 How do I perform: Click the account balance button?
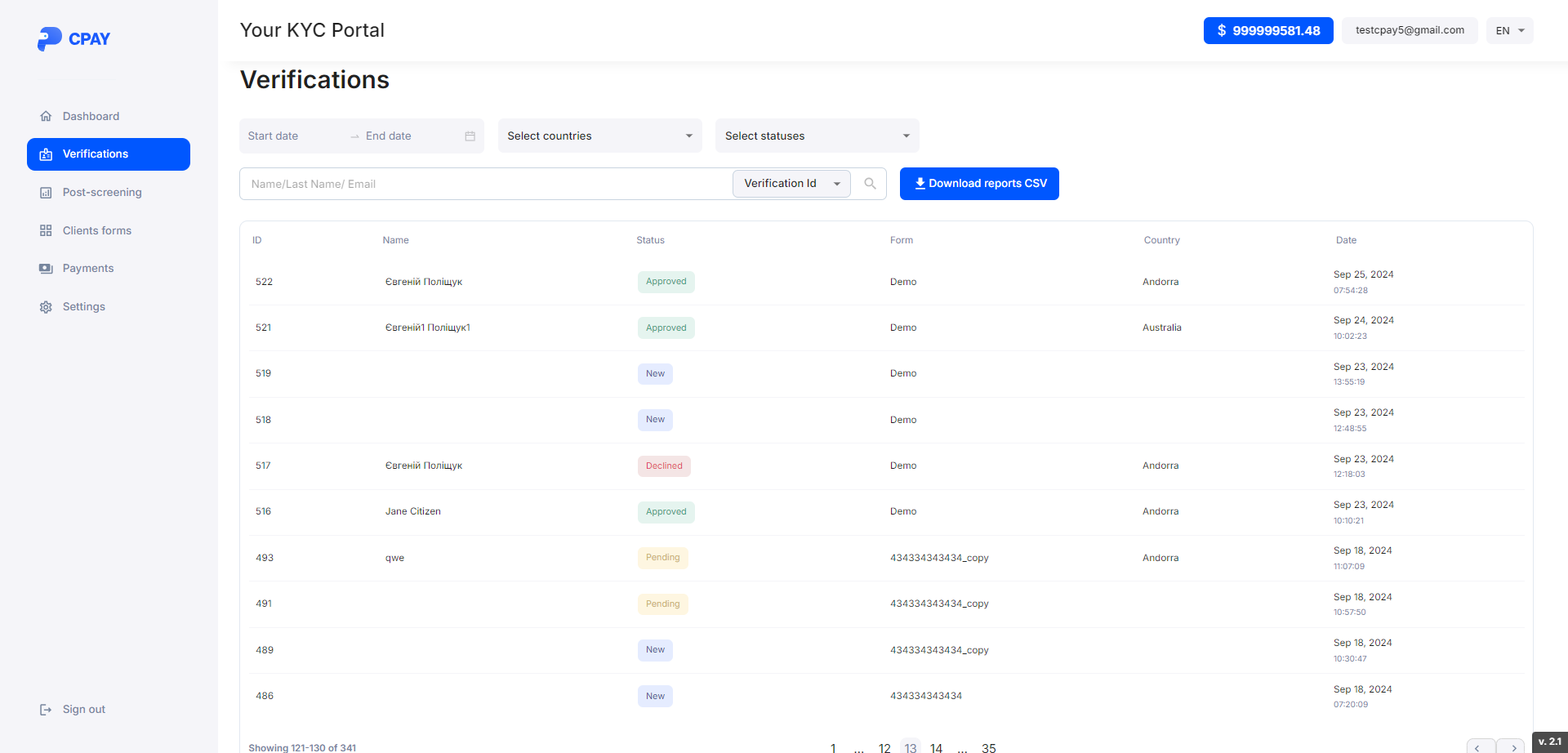coord(1267,30)
